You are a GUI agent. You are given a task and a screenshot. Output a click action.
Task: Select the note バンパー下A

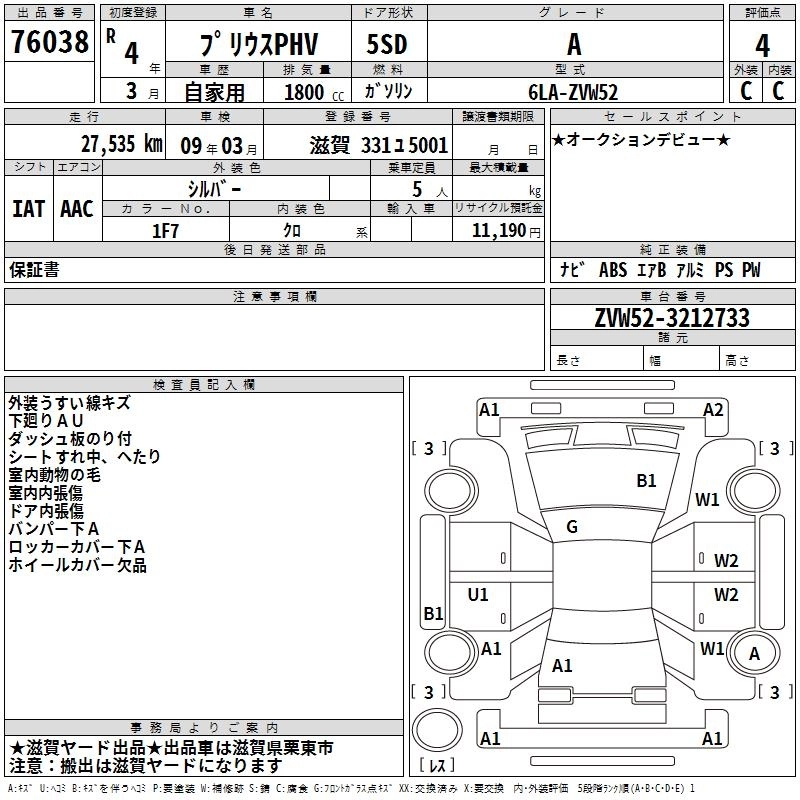[54, 529]
